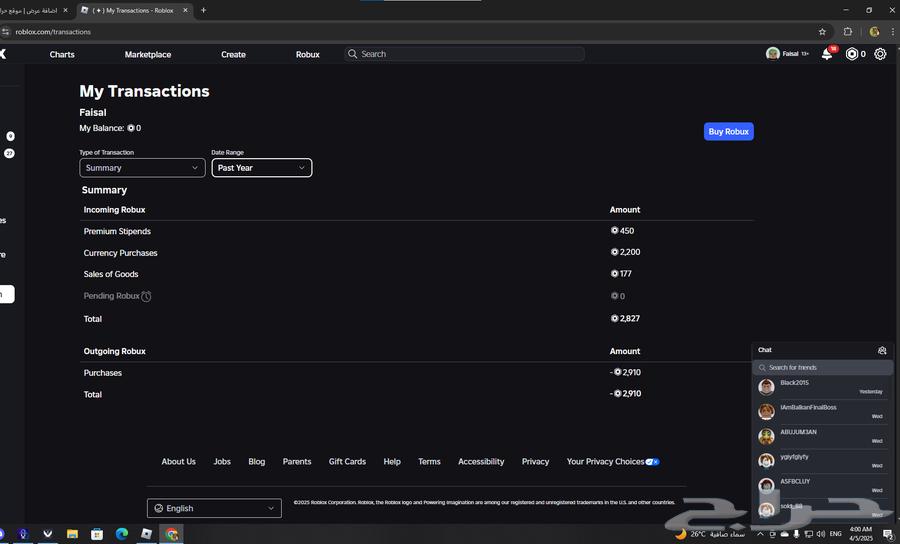Open the Windows notification center icon
This screenshot has width=900, height=544.
click(887, 534)
